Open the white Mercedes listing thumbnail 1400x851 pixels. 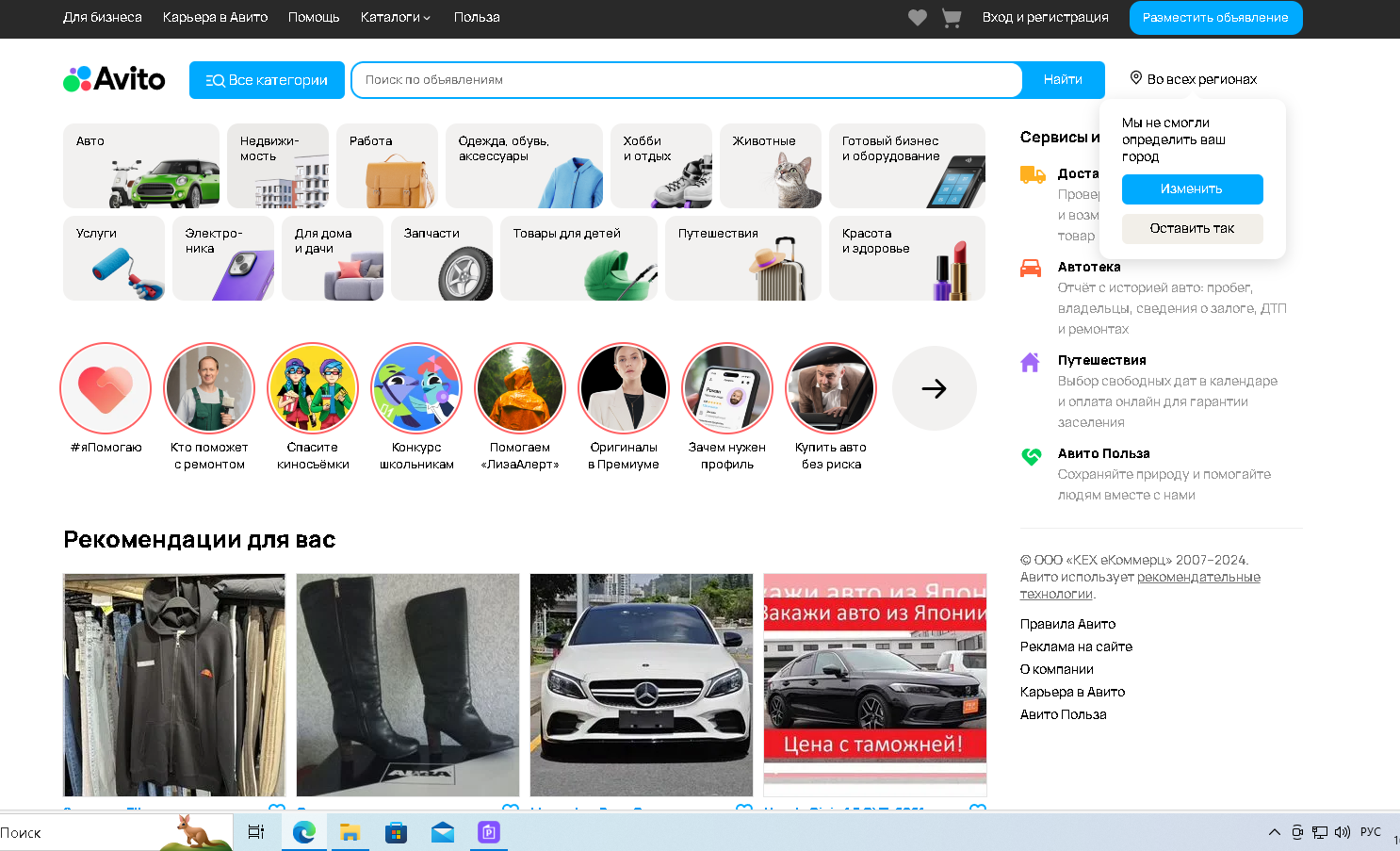click(642, 685)
